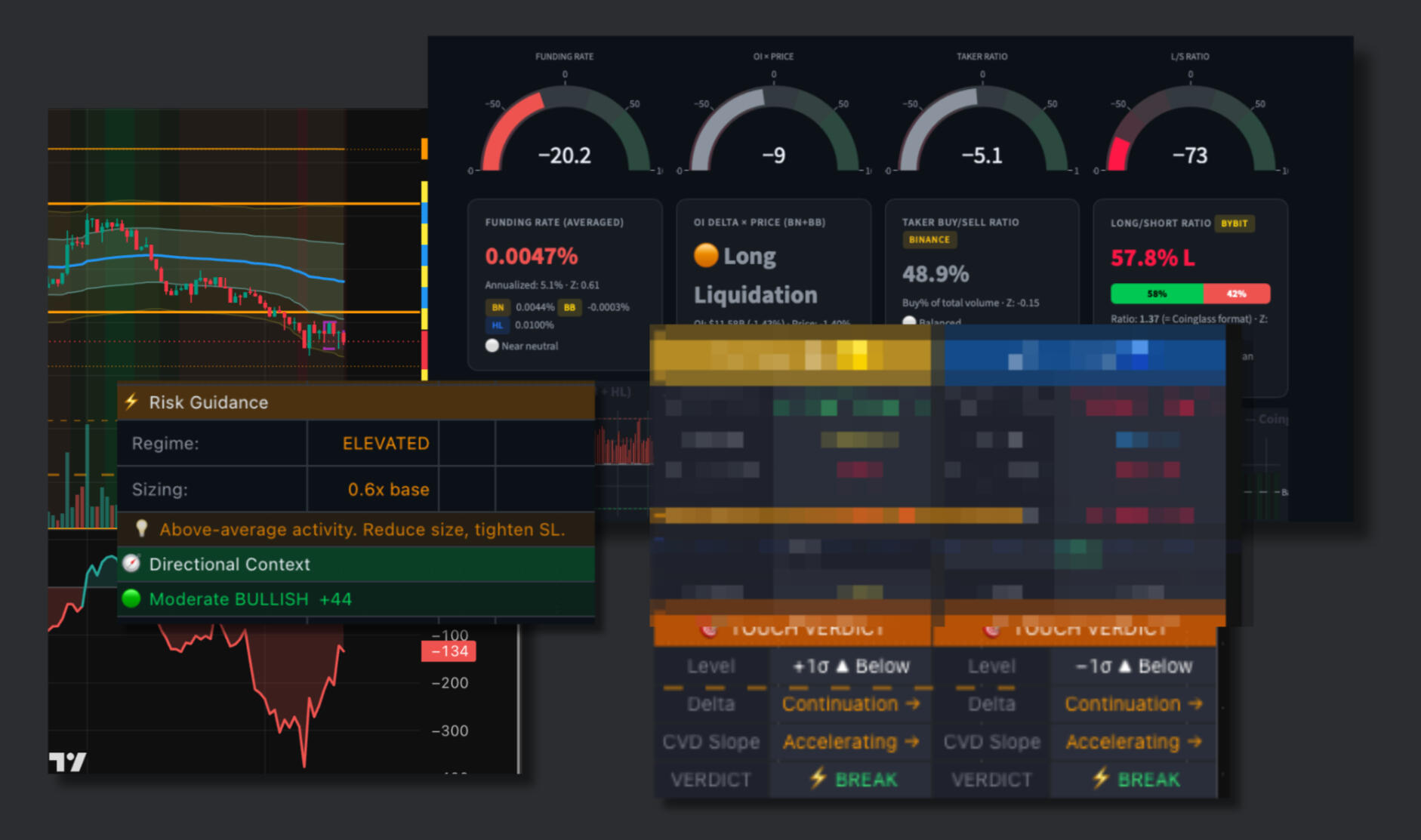Viewport: 1421px width, 840px height.
Task: Click the green Moderate BULLISH indicator dot
Action: pyautogui.click(x=131, y=598)
